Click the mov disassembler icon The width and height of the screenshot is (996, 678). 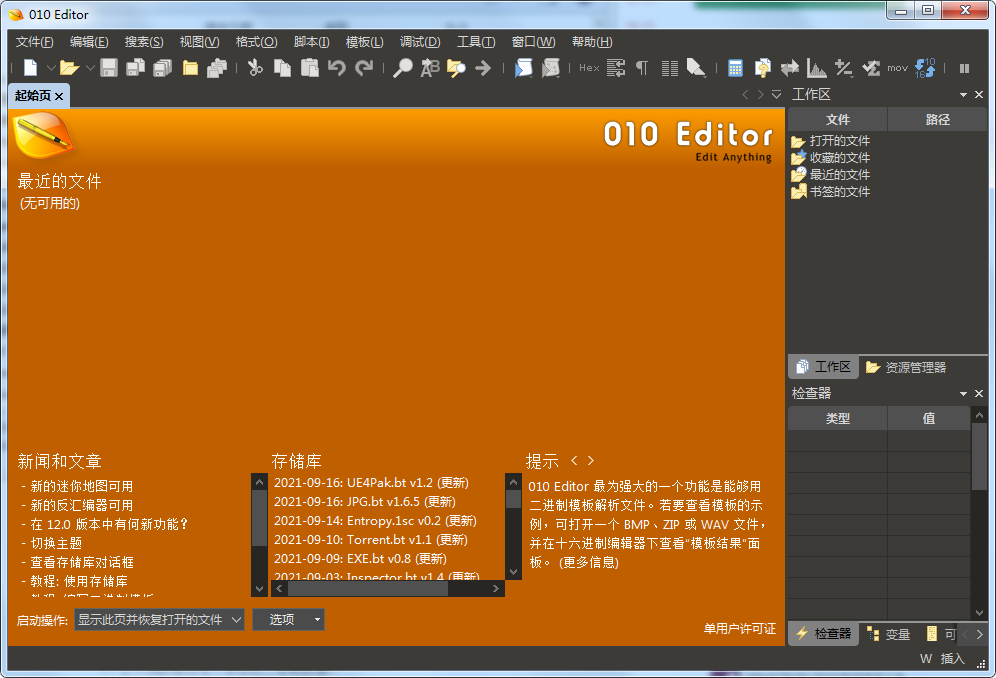pos(897,67)
